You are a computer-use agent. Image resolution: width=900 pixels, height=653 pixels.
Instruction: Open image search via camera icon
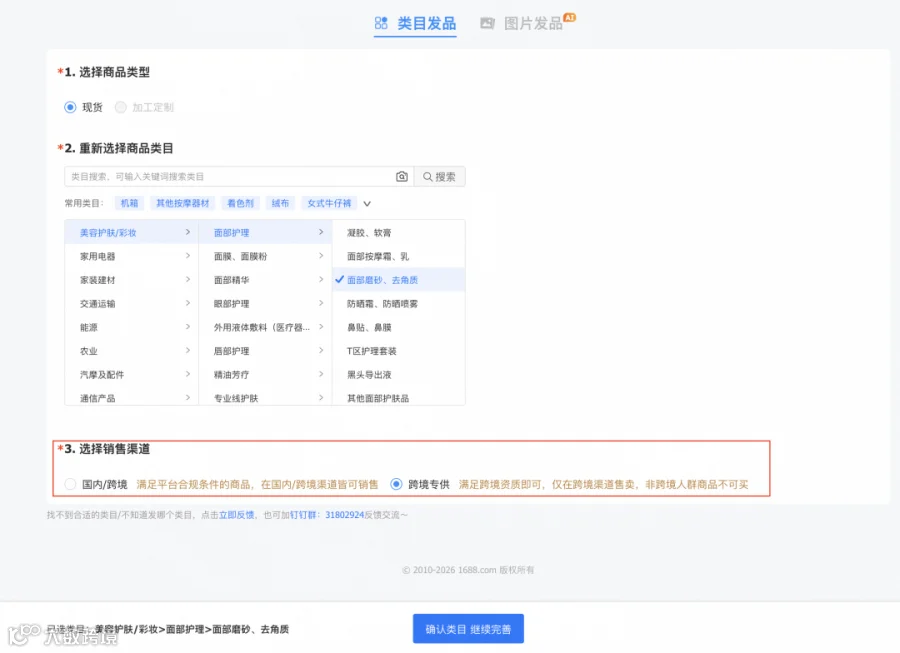pyautogui.click(x=402, y=177)
